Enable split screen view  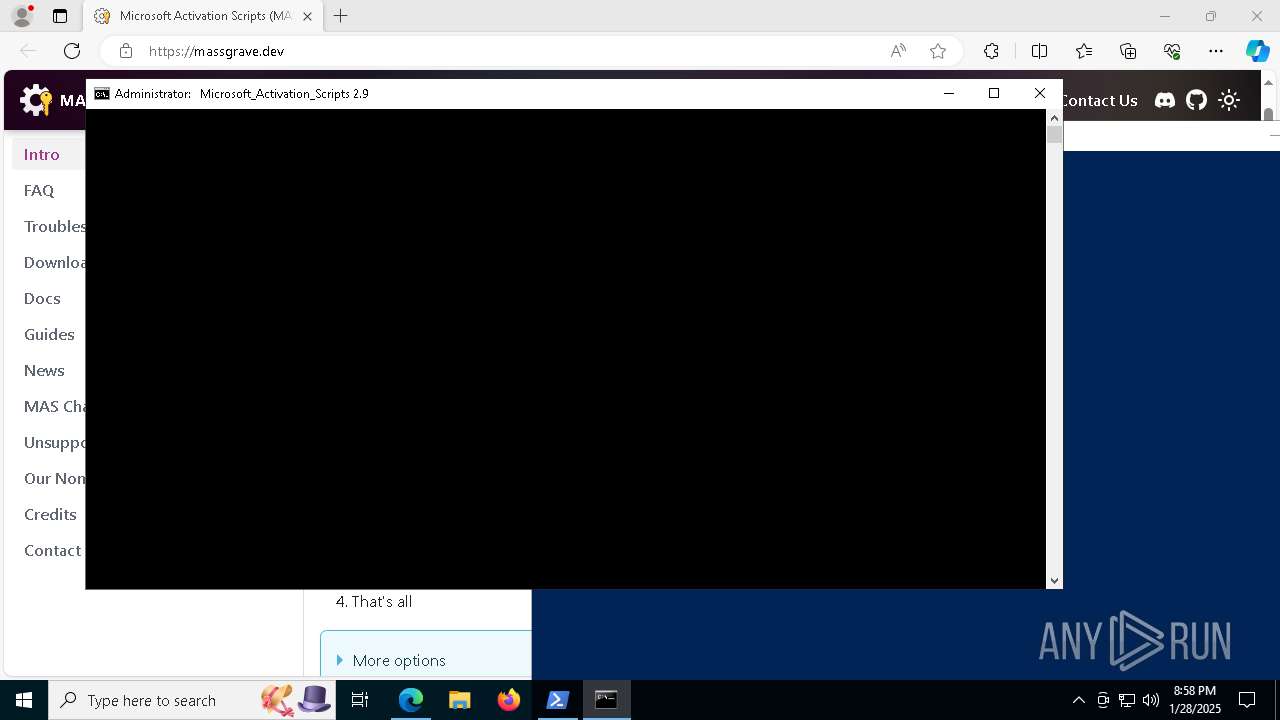point(1039,51)
